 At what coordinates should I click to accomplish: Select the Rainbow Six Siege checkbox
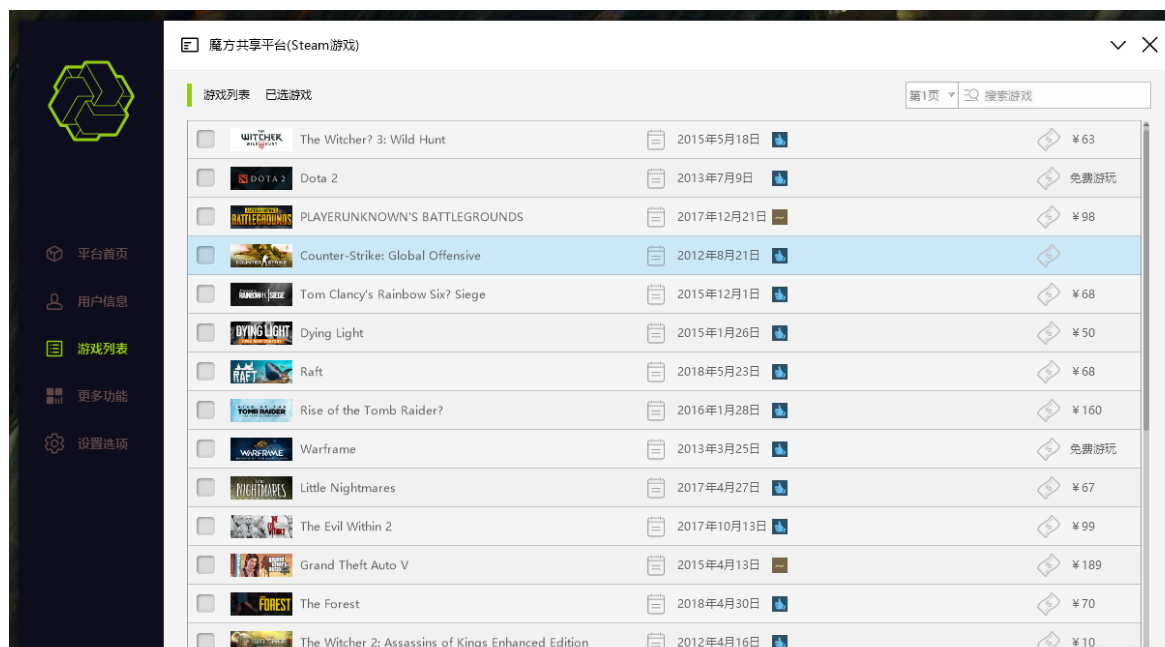(206, 294)
